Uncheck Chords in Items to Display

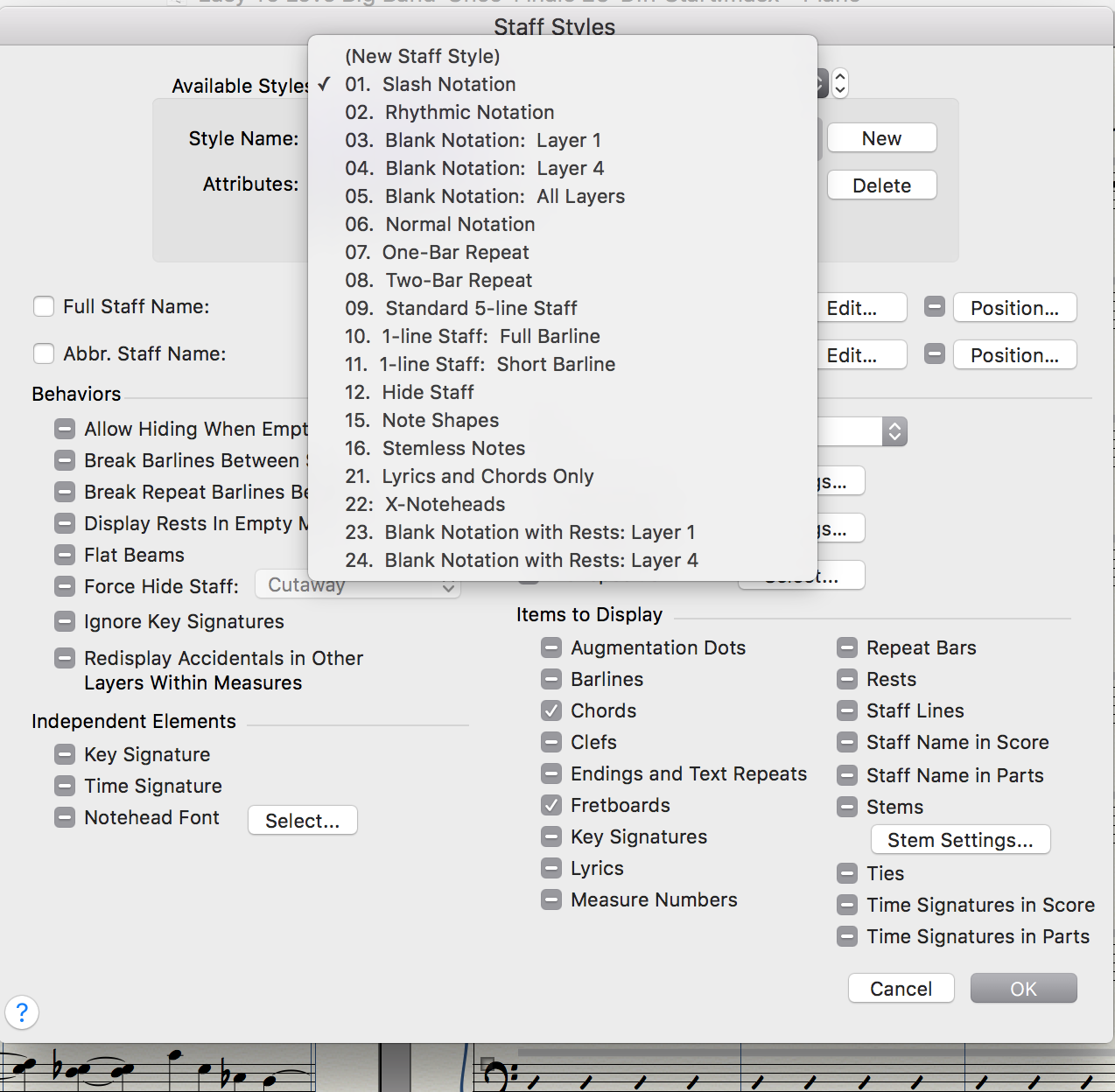[551, 710]
